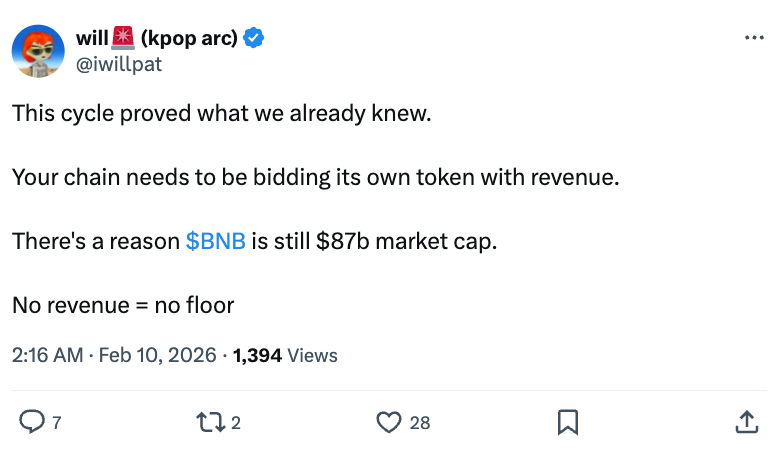Open the $BNB cashtag link
Screen dimensions: 776x458
click(215, 242)
